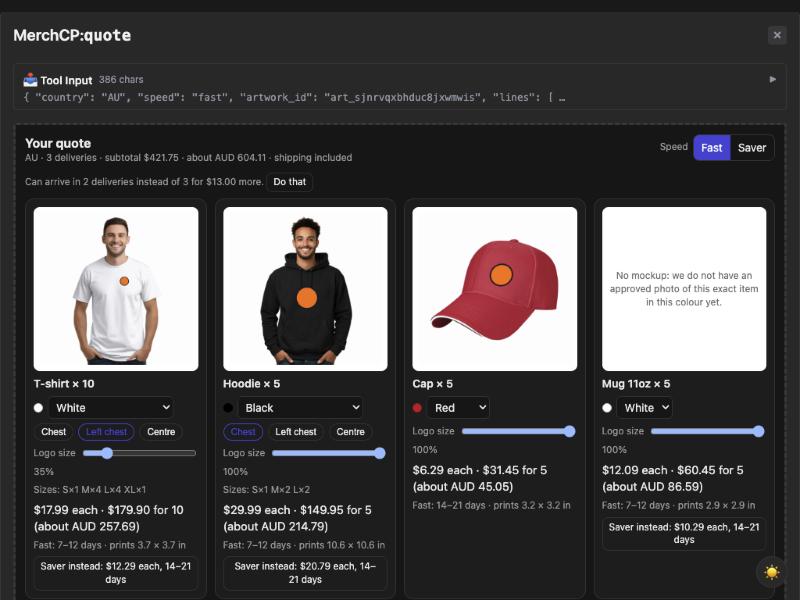This screenshot has height=600, width=800.
Task: Click the Cap × 5 title
Action: point(433,384)
